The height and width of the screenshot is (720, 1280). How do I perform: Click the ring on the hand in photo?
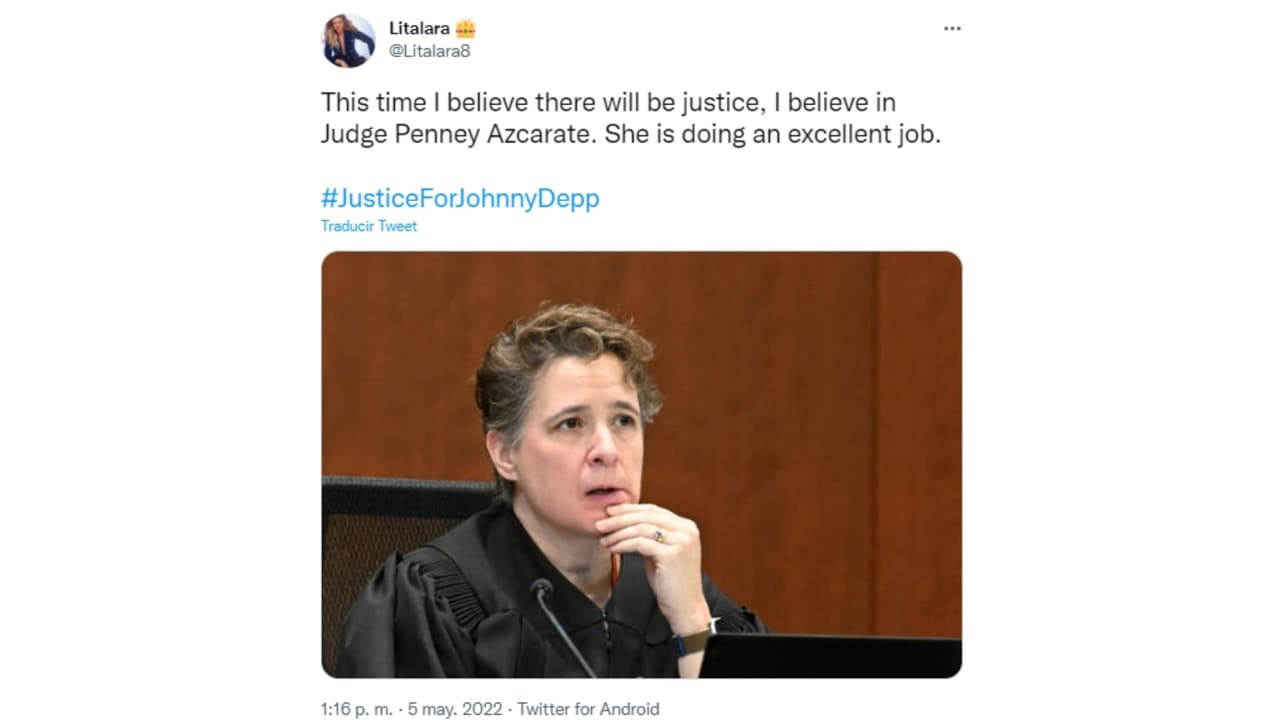point(659,537)
